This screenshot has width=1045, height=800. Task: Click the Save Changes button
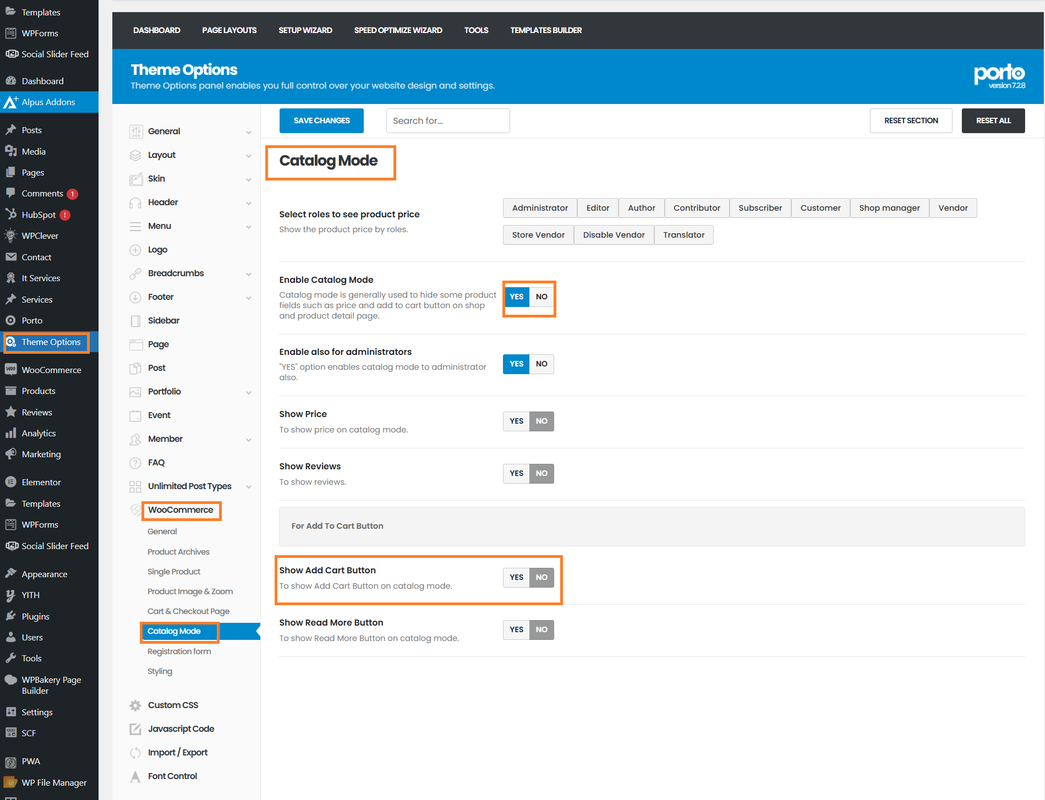click(x=321, y=121)
